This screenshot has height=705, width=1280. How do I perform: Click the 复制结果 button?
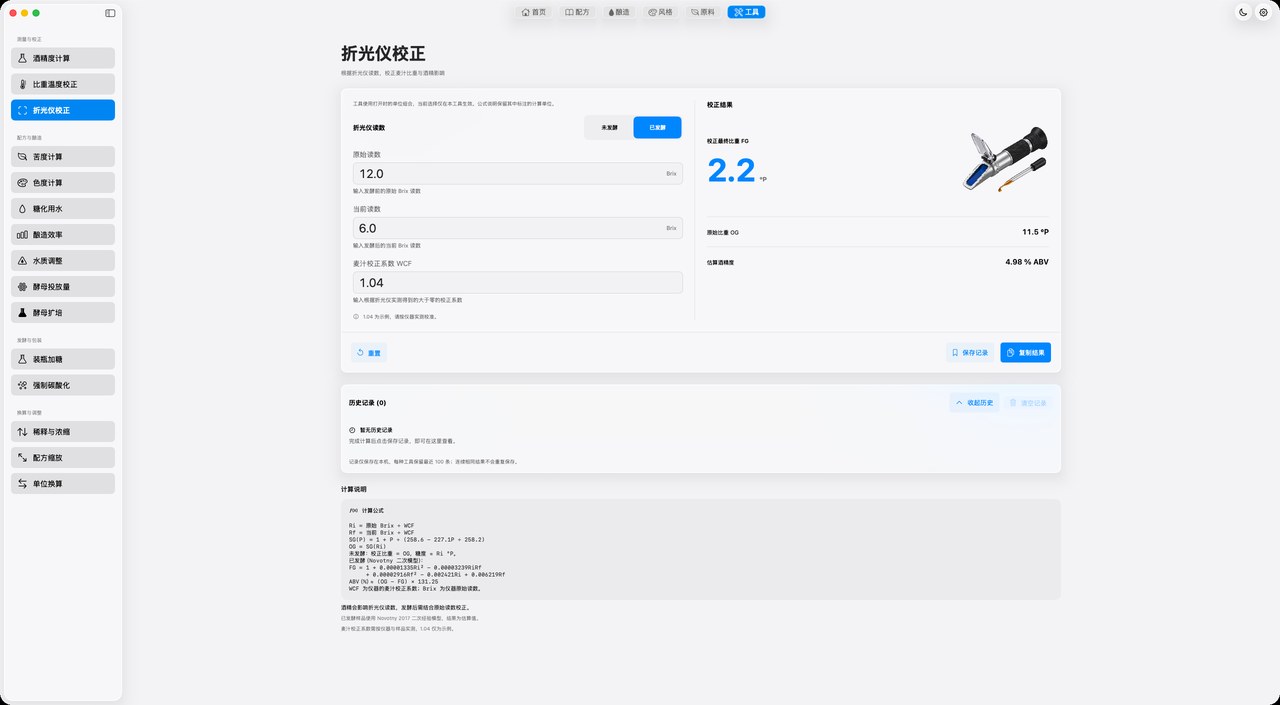(x=1025, y=352)
